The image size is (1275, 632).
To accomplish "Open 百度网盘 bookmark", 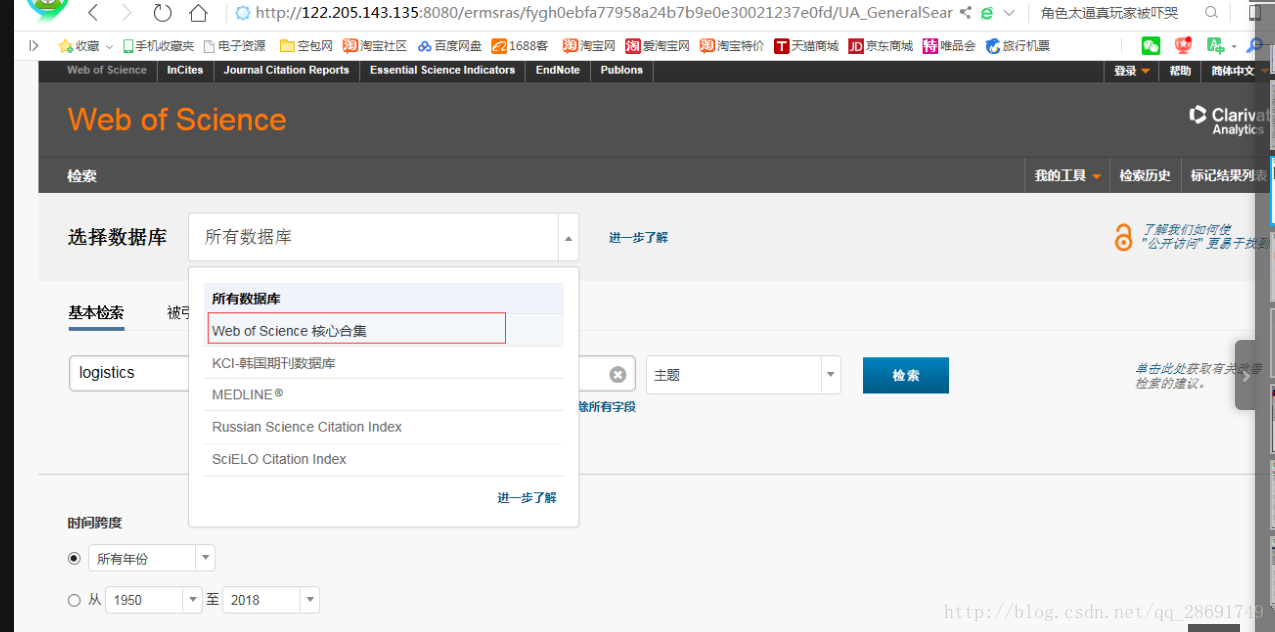I will click(450, 46).
